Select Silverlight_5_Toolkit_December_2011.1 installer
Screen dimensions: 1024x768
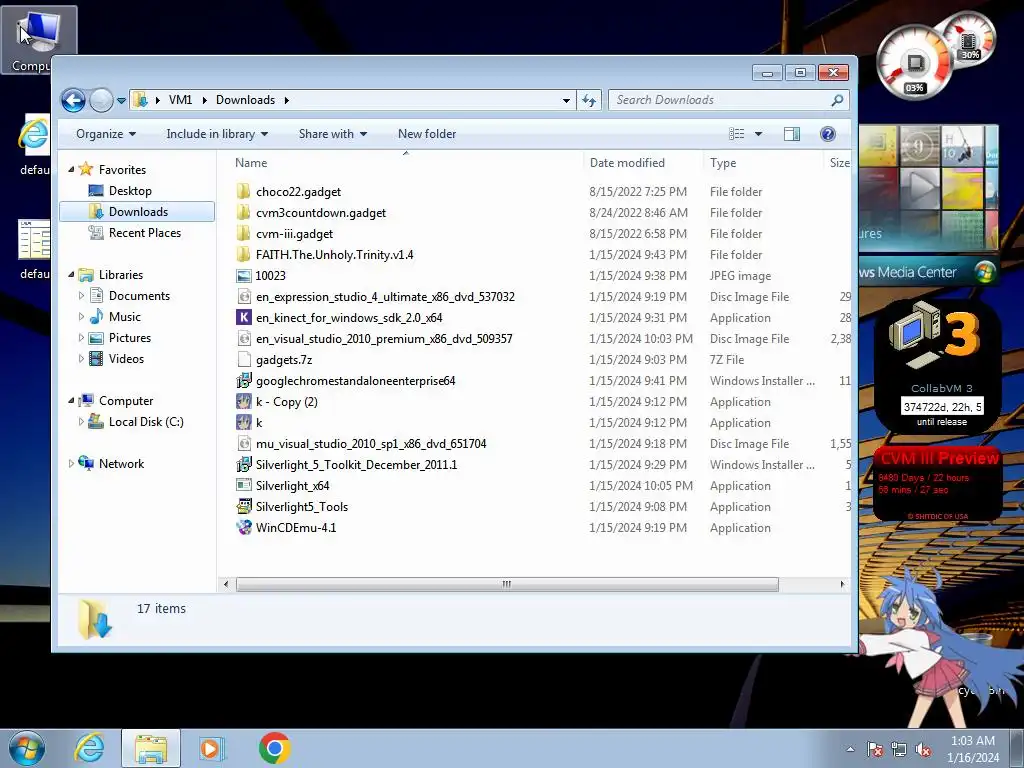[357, 464]
